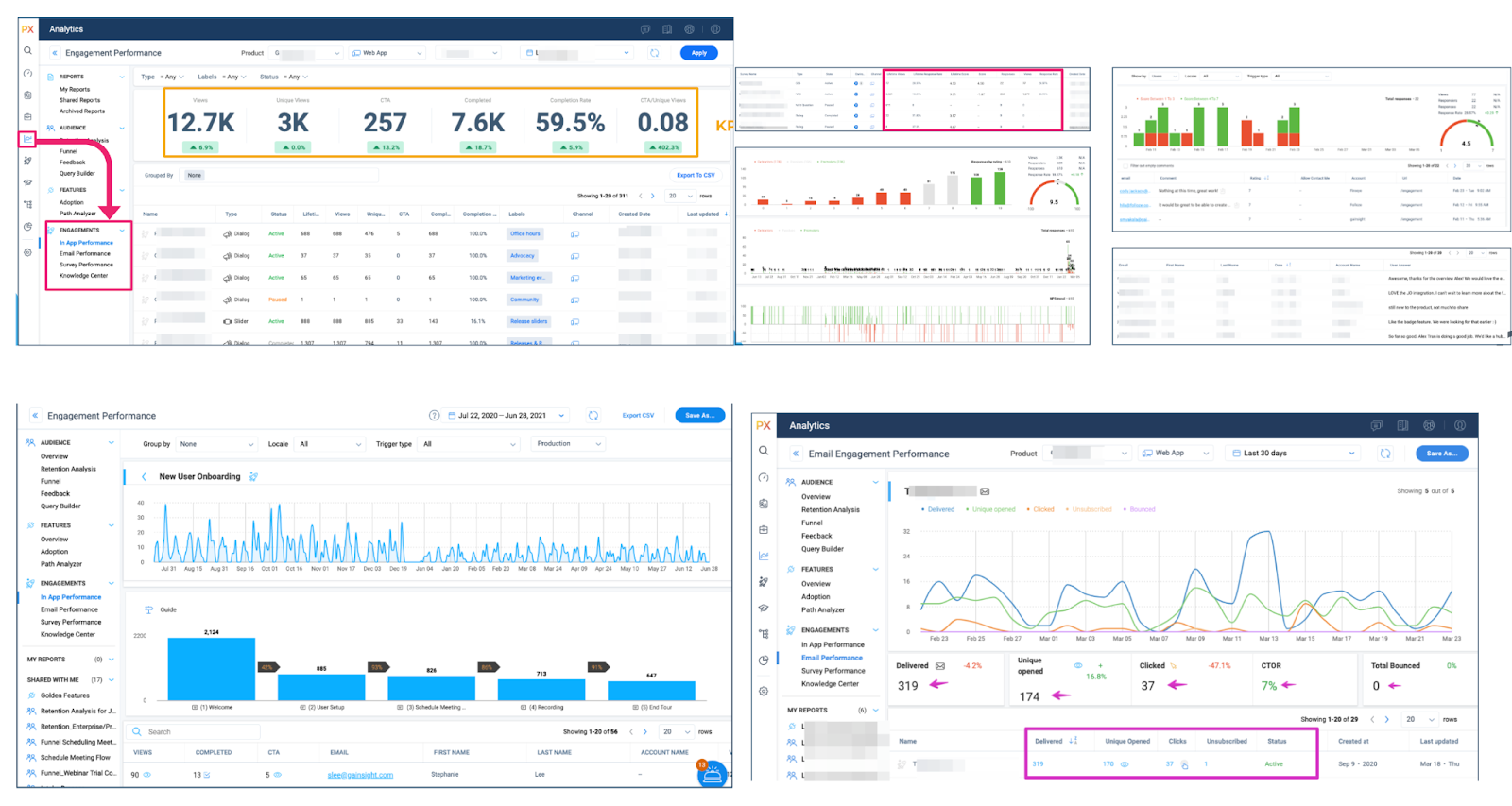Open Settings gear icon in Email Engagement window rail
Viewport: 1512px width, 806px height.
(764, 691)
